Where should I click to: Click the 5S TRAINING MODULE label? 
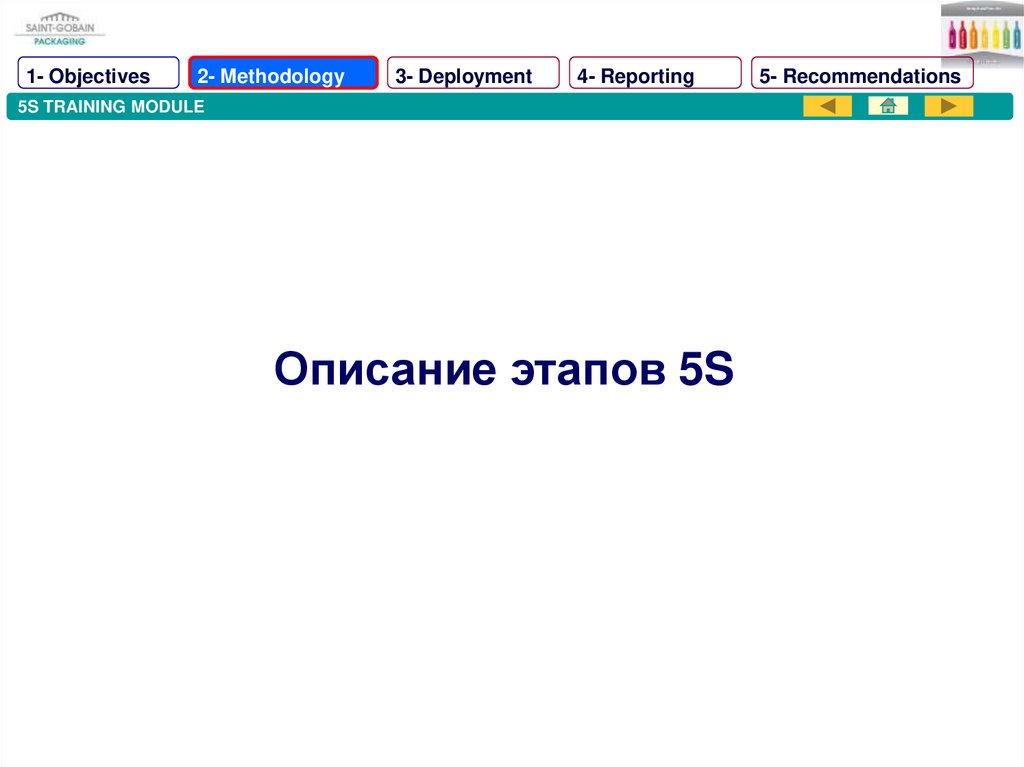coord(111,106)
